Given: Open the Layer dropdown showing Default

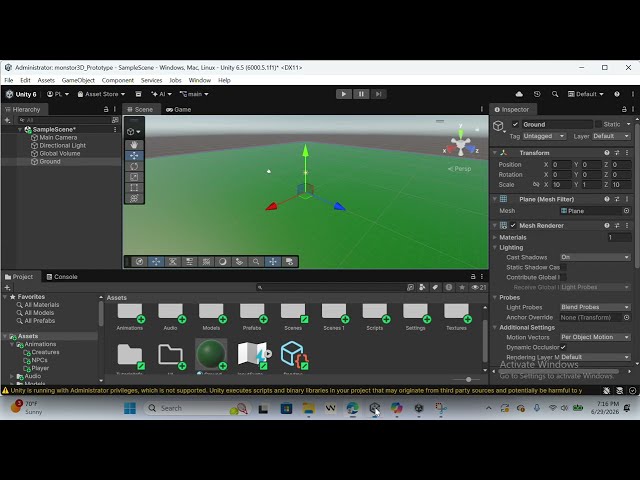Looking at the screenshot, I should coord(611,136).
